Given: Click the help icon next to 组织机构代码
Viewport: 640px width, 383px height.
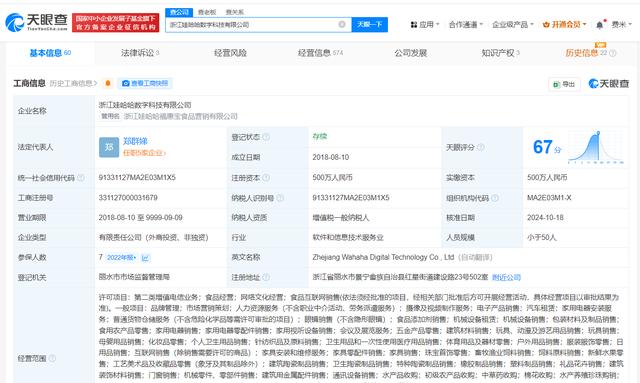Looking at the screenshot, I should (495, 198).
